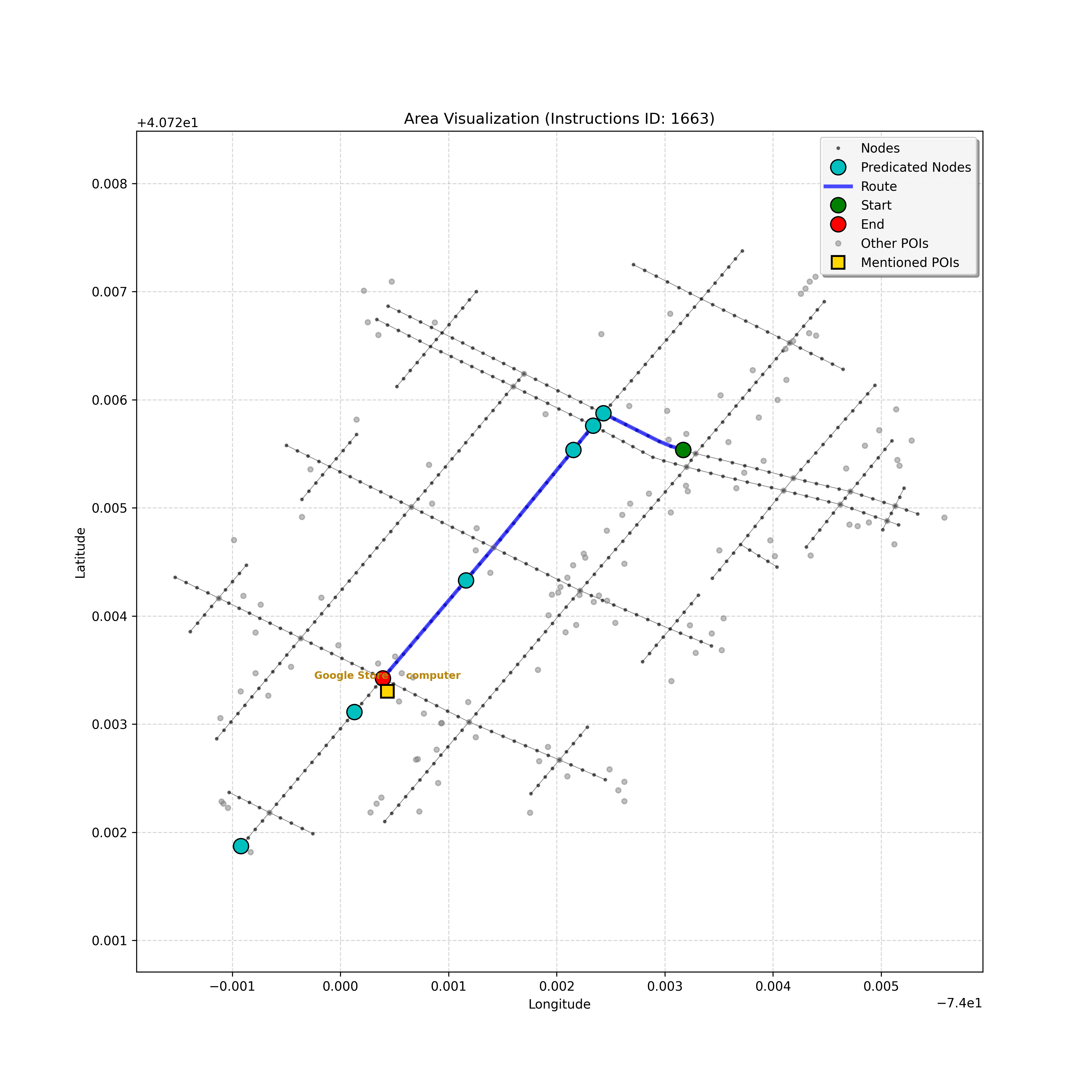Click the topmost cyan predicated node
Viewport: 1092px width, 1092px height.
coord(604,413)
